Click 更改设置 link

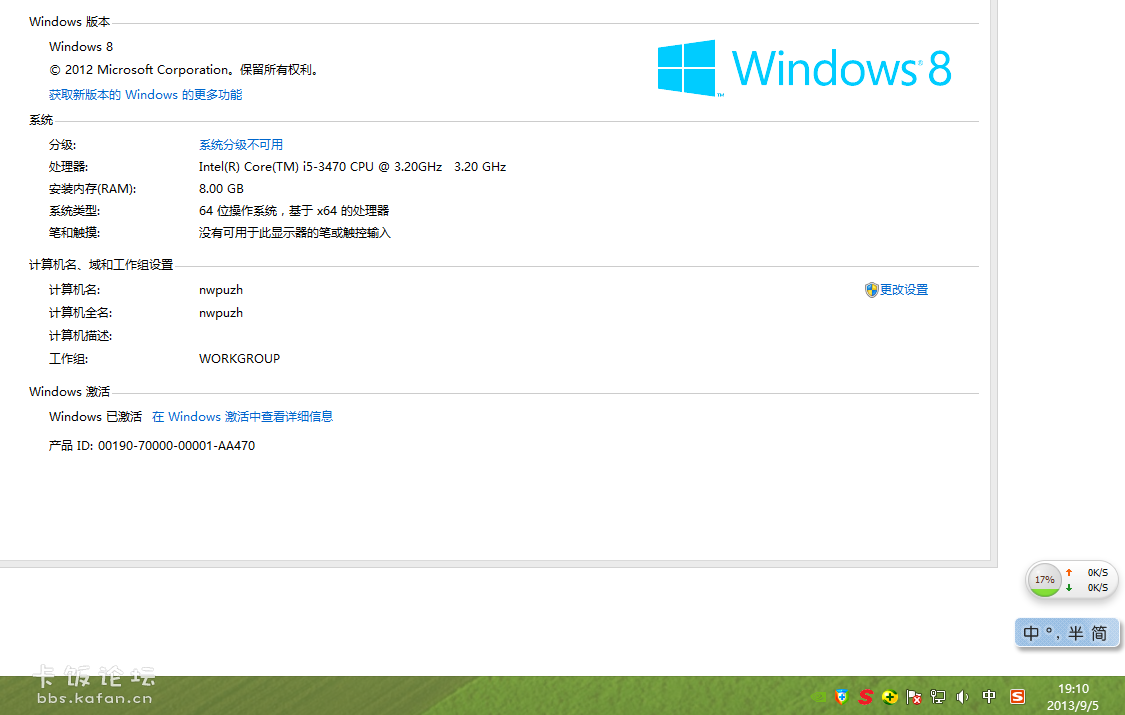[904, 290]
